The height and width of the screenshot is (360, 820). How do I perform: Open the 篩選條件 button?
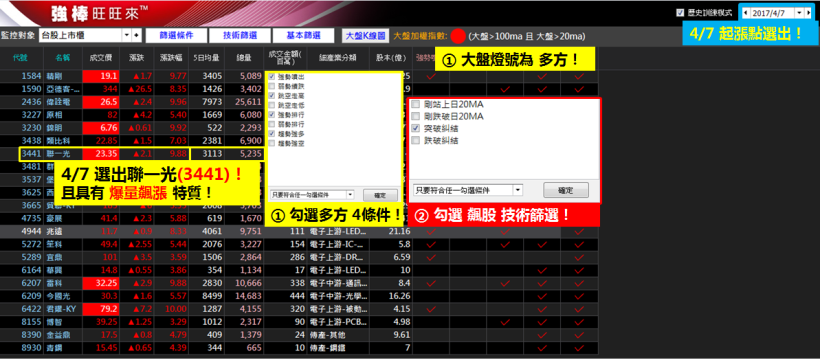(176, 36)
